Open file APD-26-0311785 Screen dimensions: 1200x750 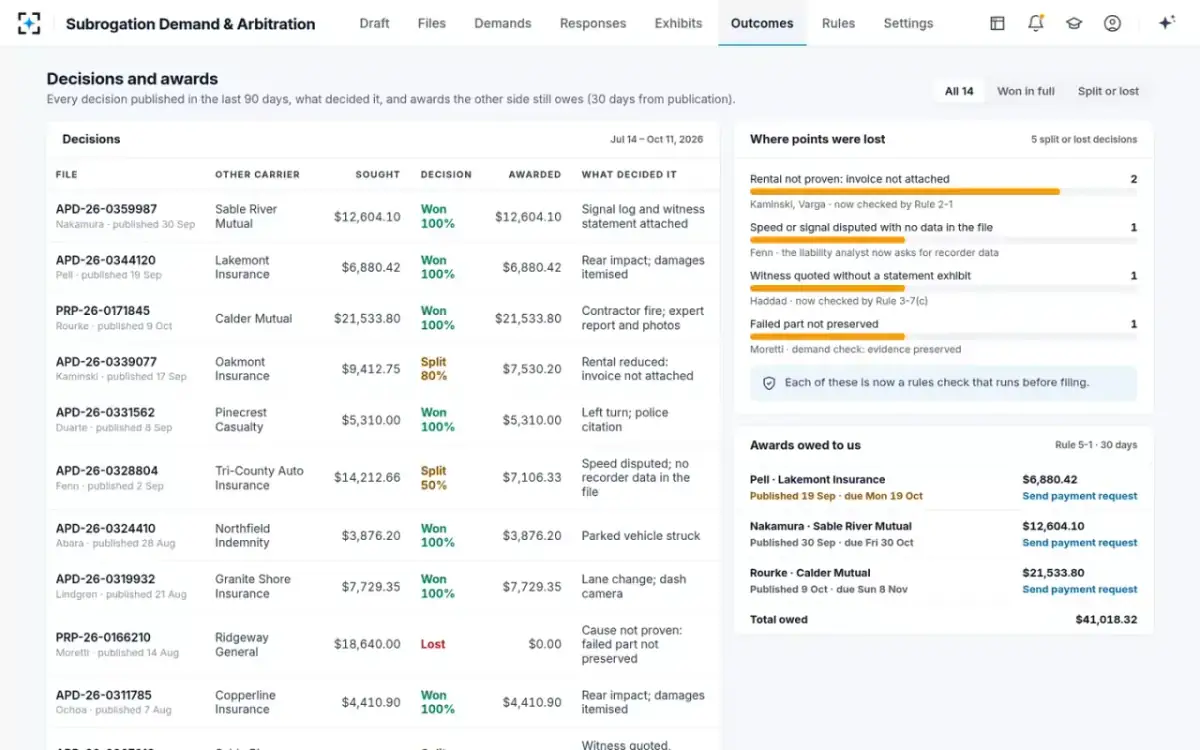click(x=104, y=695)
